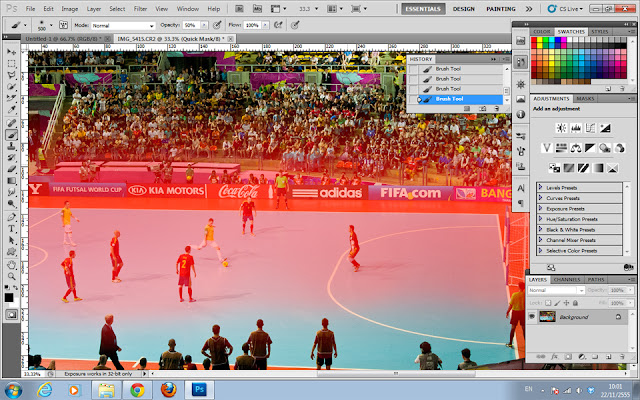Switch to the Masks tab
The height and width of the screenshot is (400, 640).
(585, 98)
